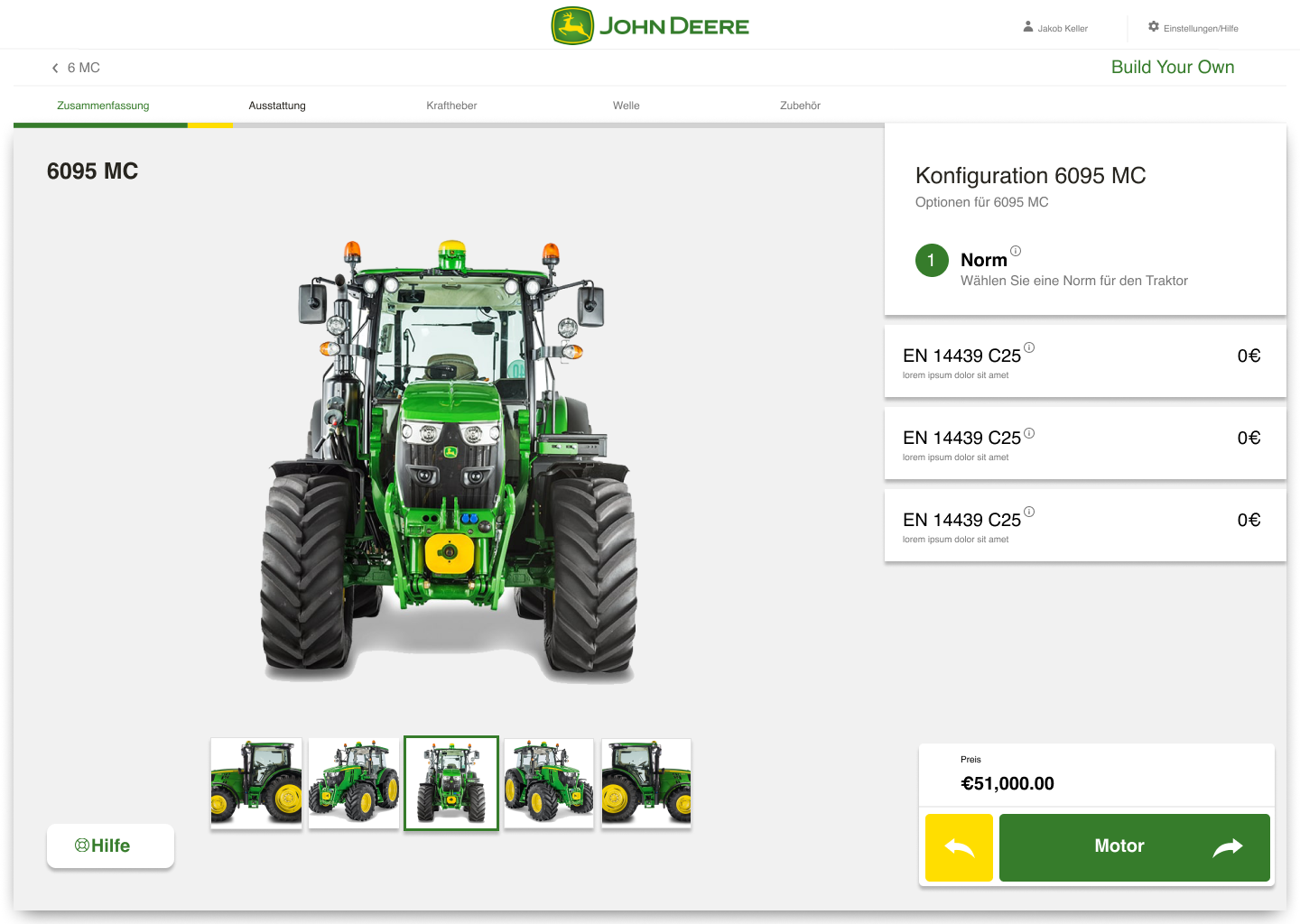
Task: Click the Build Your Own link
Action: (x=1172, y=68)
